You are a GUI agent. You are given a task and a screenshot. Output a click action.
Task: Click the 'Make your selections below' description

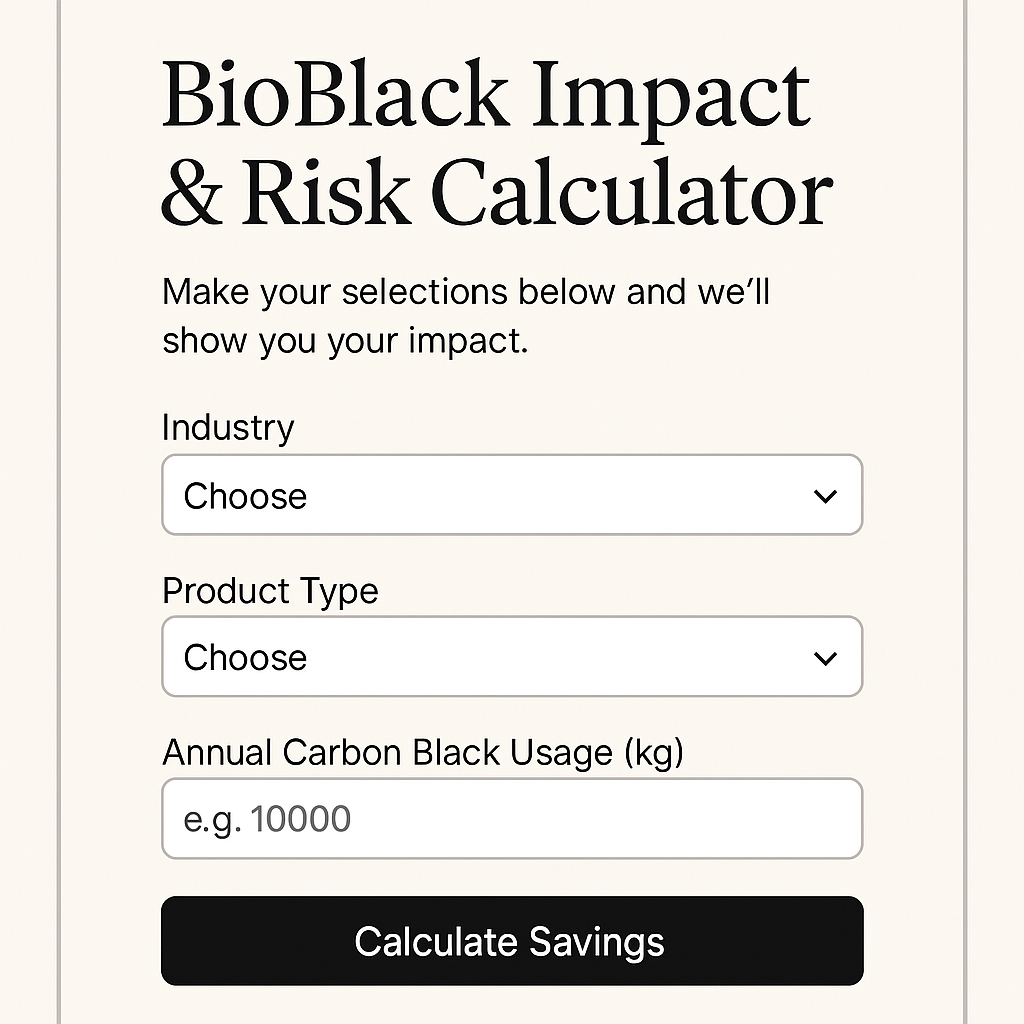465,293
